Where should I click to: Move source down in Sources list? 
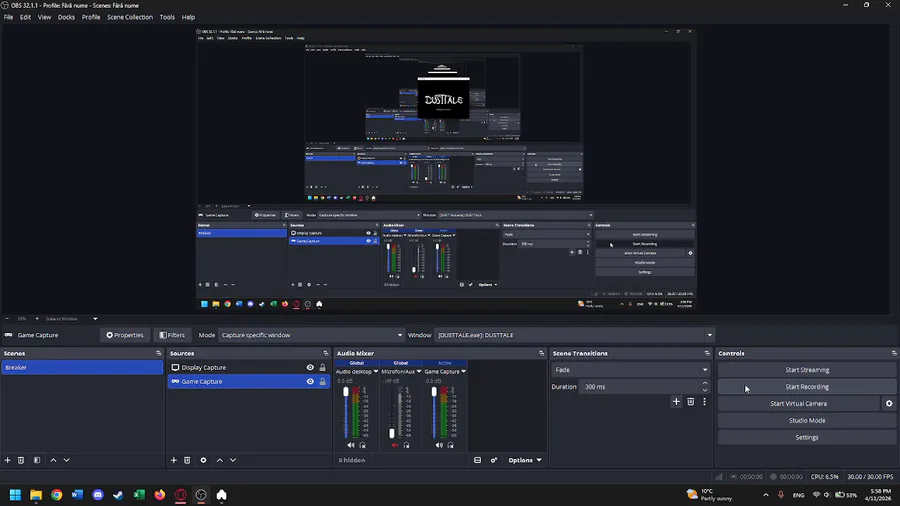pos(233,460)
